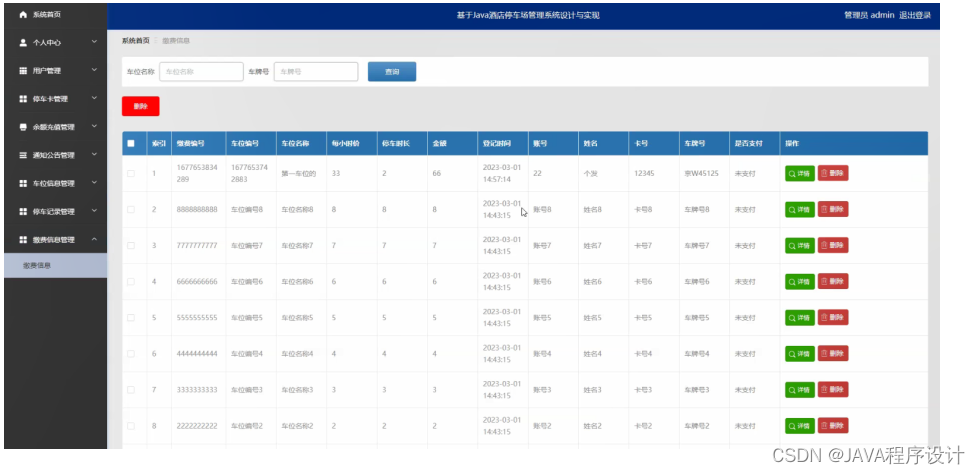Click the icon next to 停车记录管理
The width and height of the screenshot is (980, 474).
click(23, 211)
